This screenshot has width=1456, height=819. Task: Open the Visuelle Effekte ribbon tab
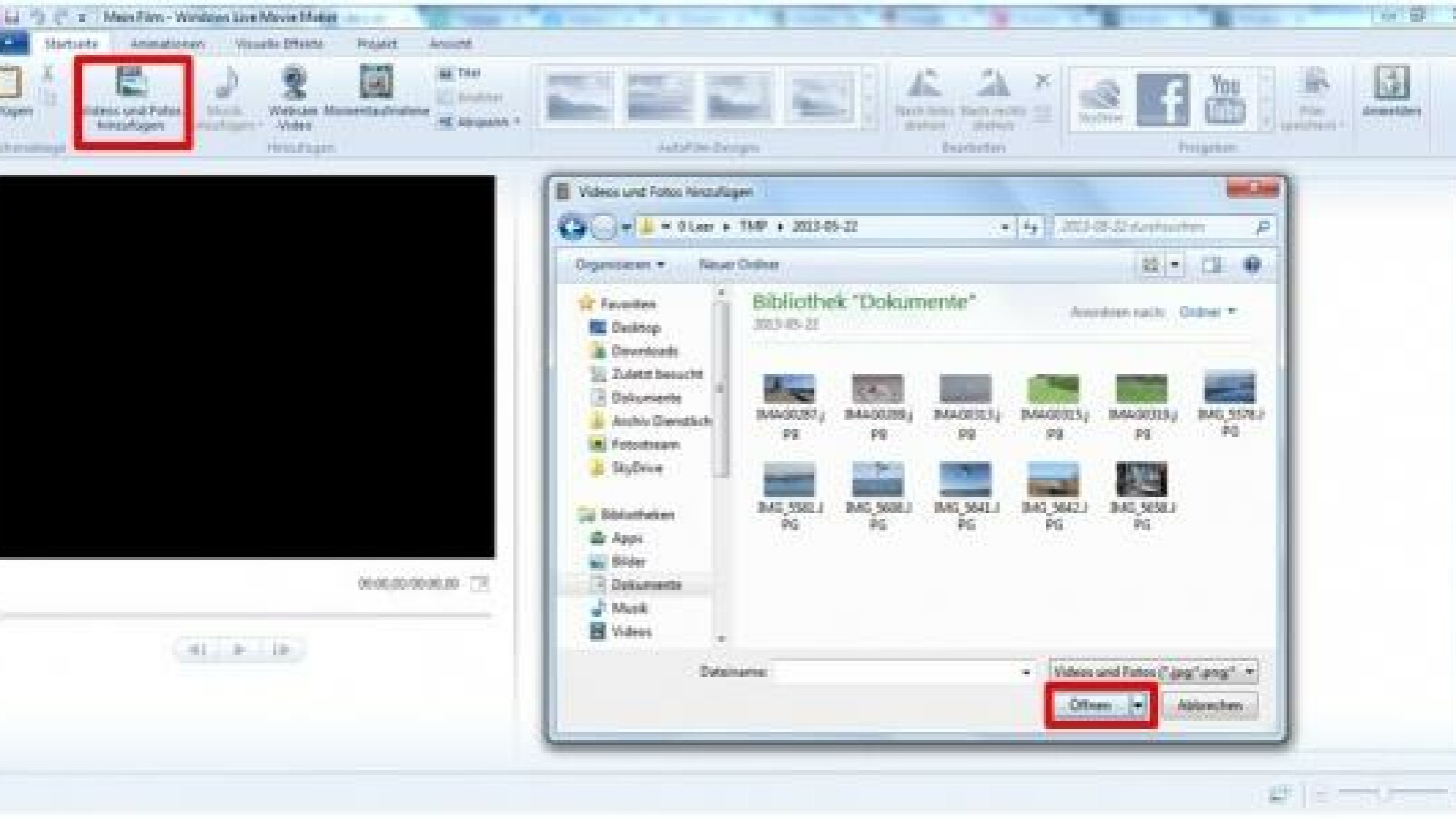279,44
